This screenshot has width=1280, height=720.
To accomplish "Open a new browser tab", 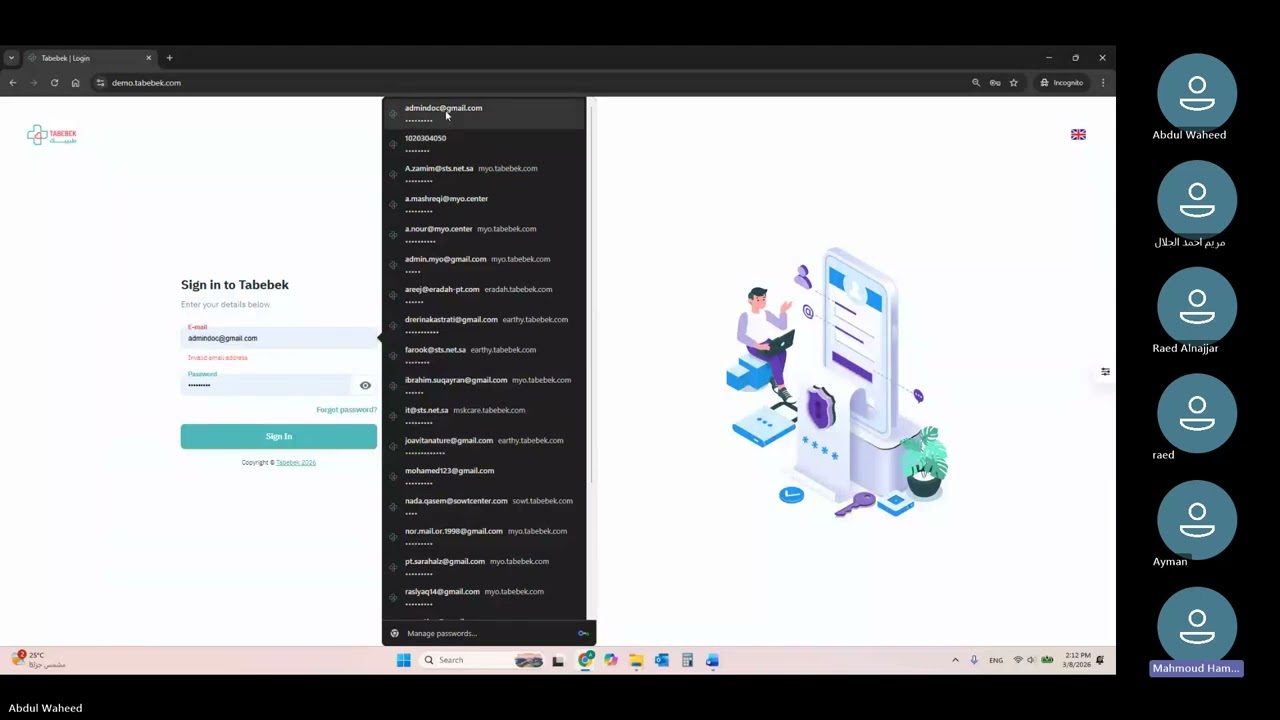I will pyautogui.click(x=169, y=58).
